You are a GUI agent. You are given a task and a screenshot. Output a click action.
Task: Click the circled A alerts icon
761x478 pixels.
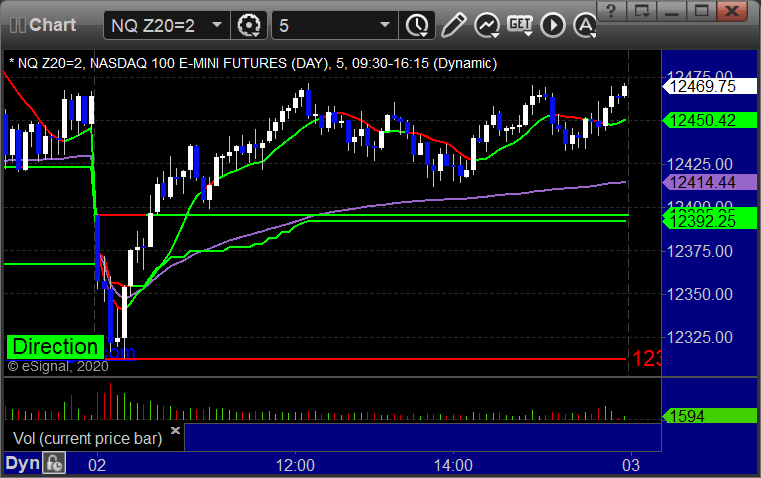pyautogui.click(x=585, y=25)
